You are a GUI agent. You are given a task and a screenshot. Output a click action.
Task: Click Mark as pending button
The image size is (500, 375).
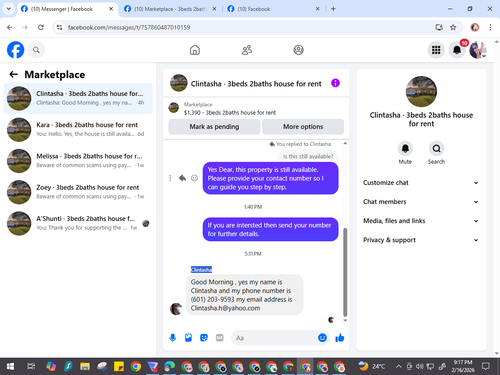coord(214,127)
